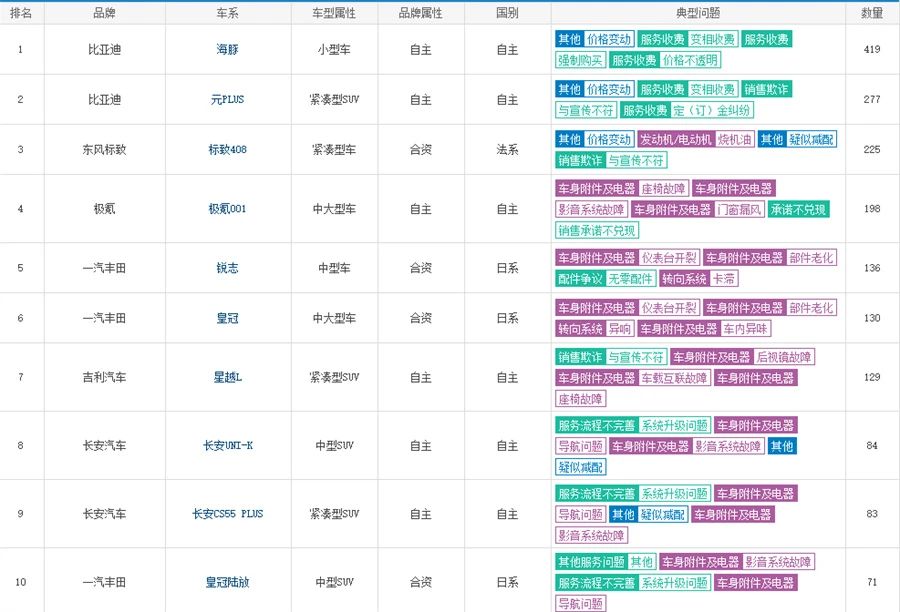Click the 典型问题 column header
Screen dimensions: 900x612
tap(698, 13)
